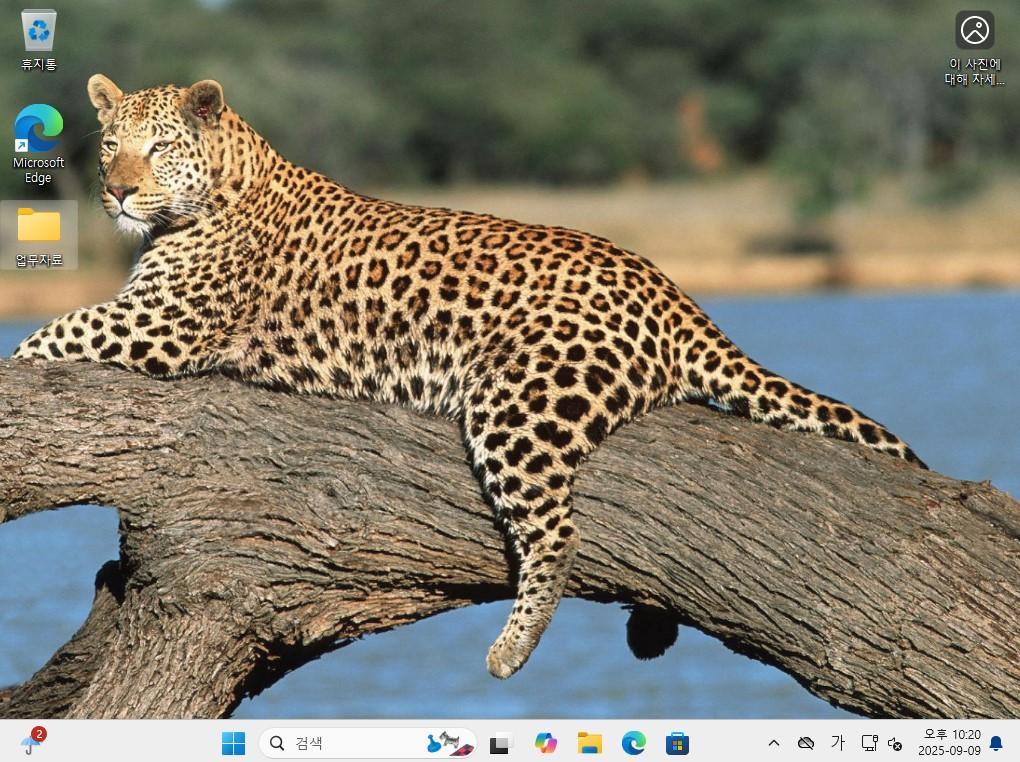Open Microsoft Store from the taskbar
Image resolution: width=1020 pixels, height=762 pixels.
(x=677, y=743)
